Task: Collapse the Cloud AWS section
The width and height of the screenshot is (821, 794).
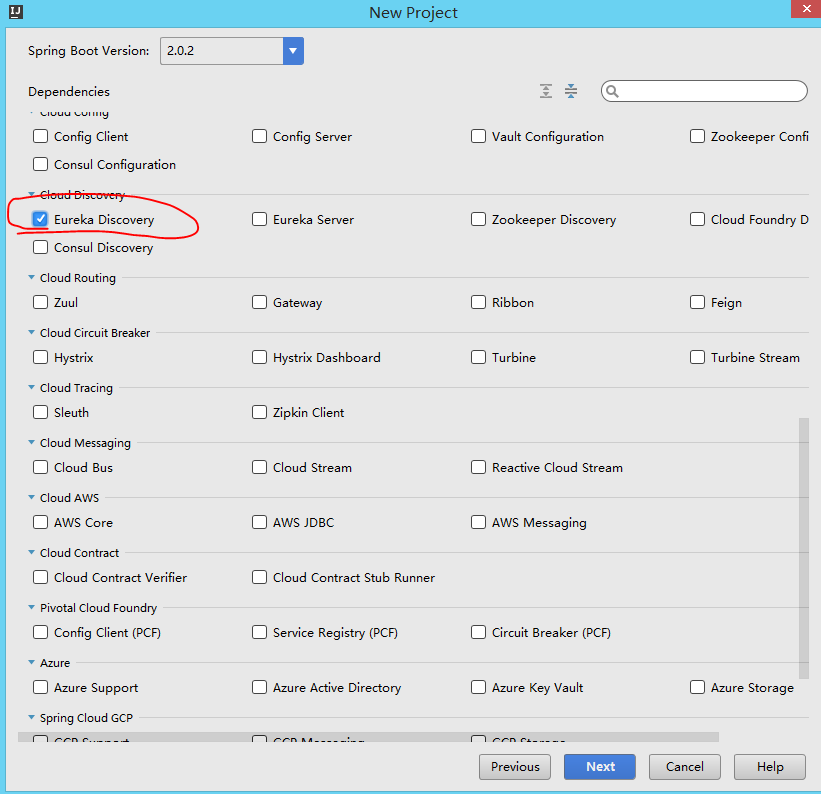Action: [31, 497]
